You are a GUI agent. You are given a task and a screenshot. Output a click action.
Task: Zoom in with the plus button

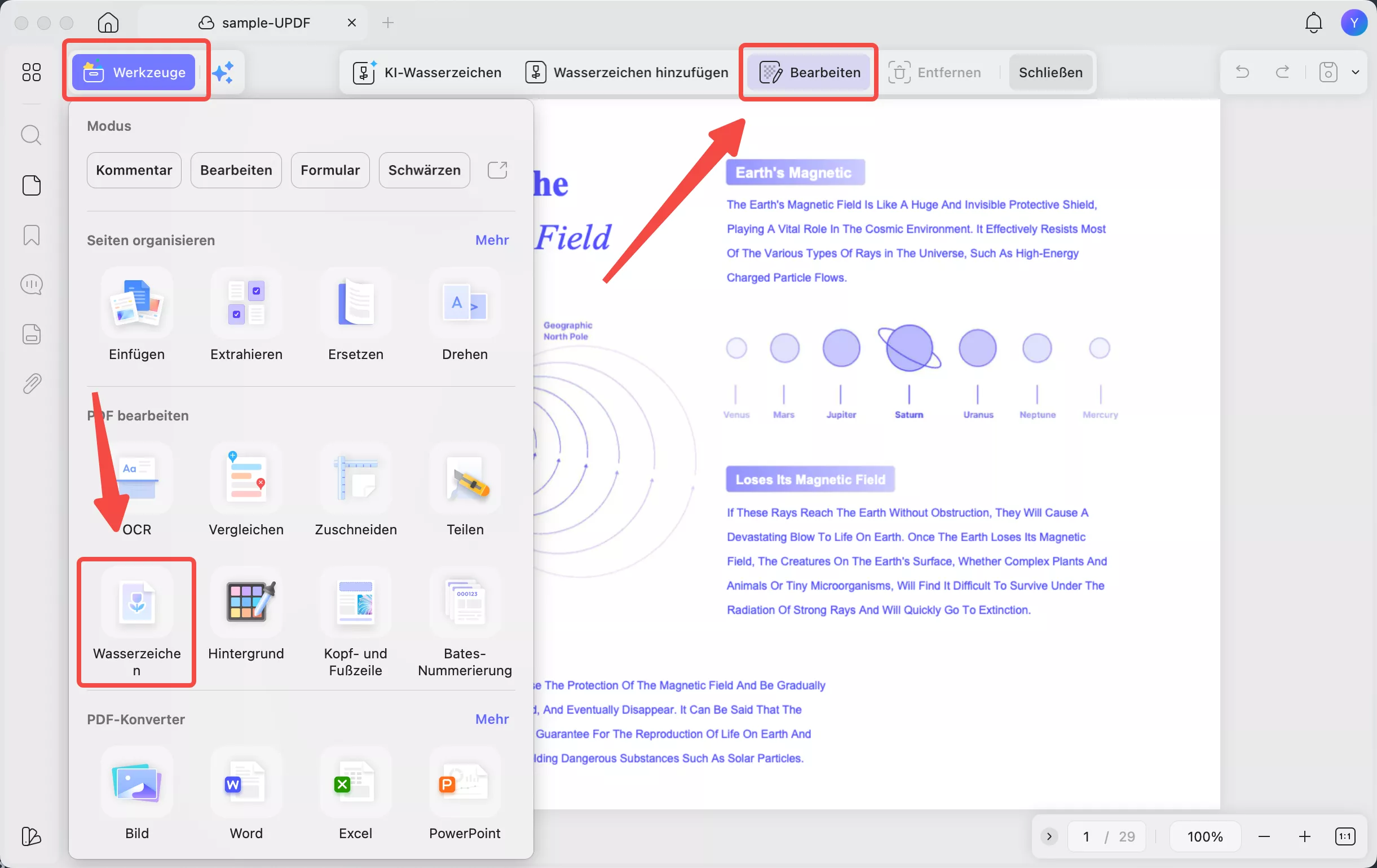point(1304,836)
